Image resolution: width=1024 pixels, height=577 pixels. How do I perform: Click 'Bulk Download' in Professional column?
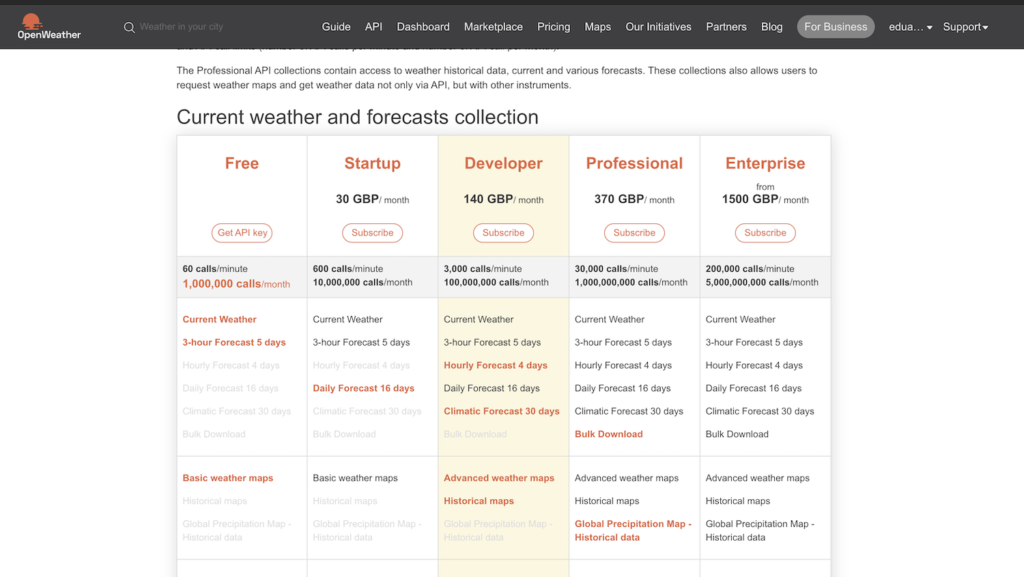tap(609, 434)
